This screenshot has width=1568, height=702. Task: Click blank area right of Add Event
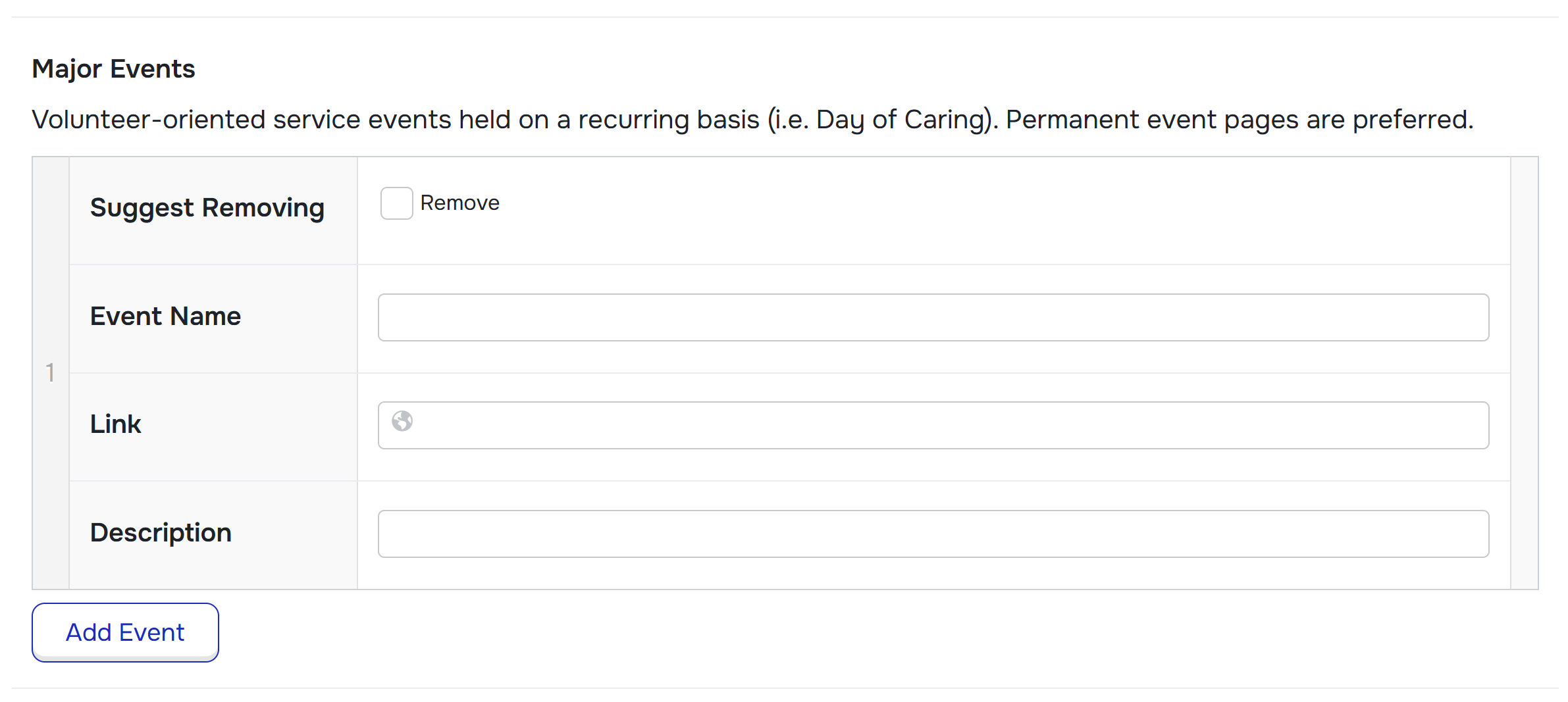tap(790, 633)
